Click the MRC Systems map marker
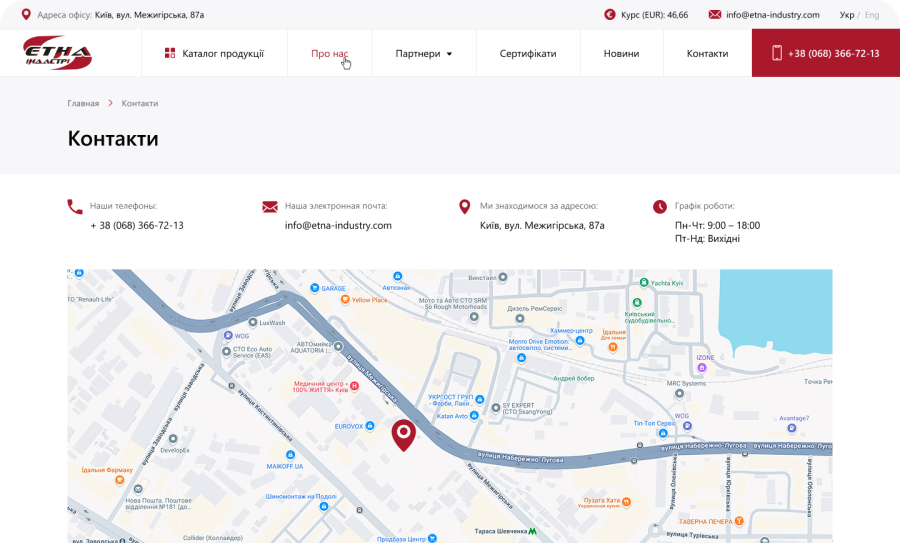This screenshot has width=900, height=543. click(680, 394)
